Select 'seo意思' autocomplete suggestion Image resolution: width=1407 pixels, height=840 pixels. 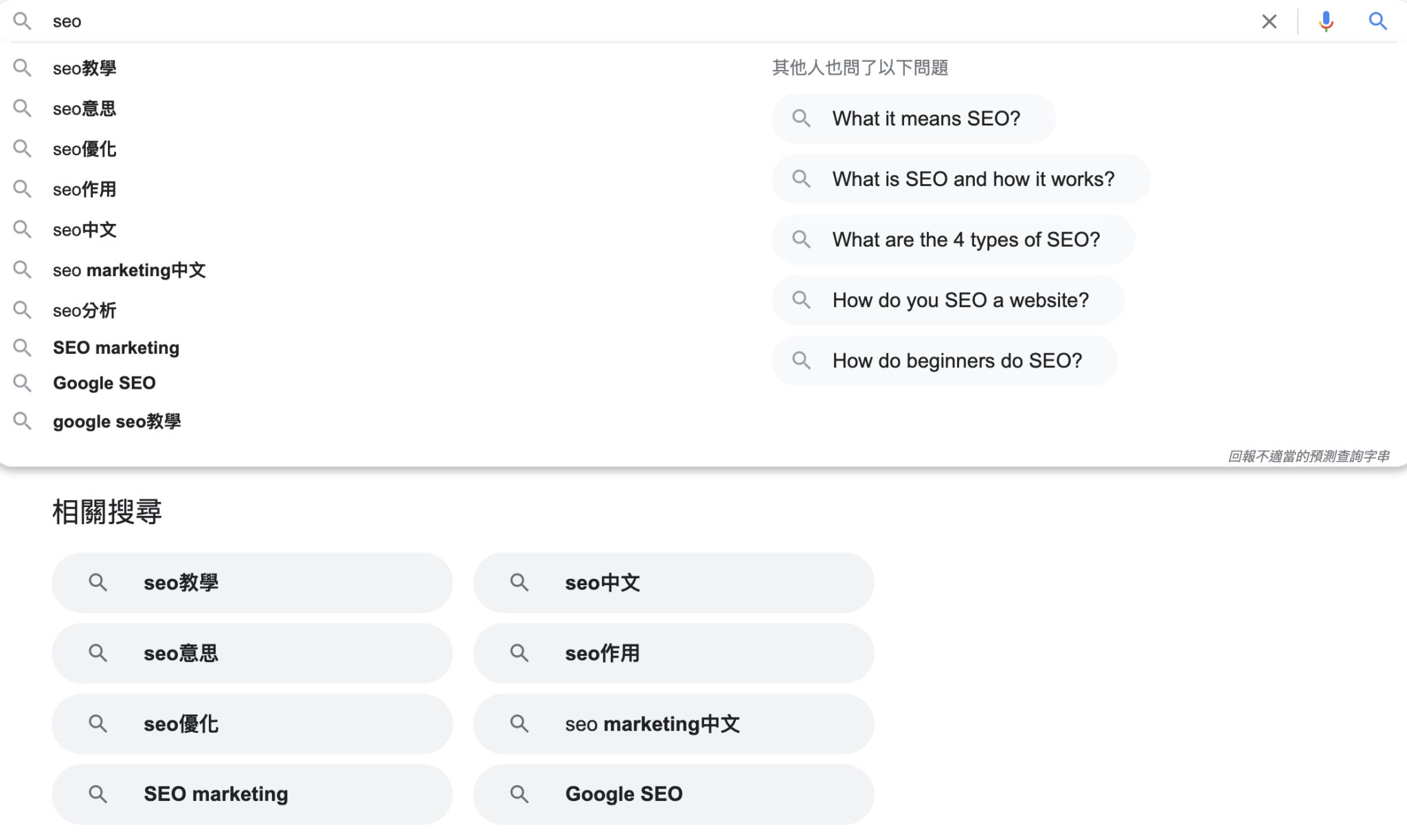coord(85,109)
